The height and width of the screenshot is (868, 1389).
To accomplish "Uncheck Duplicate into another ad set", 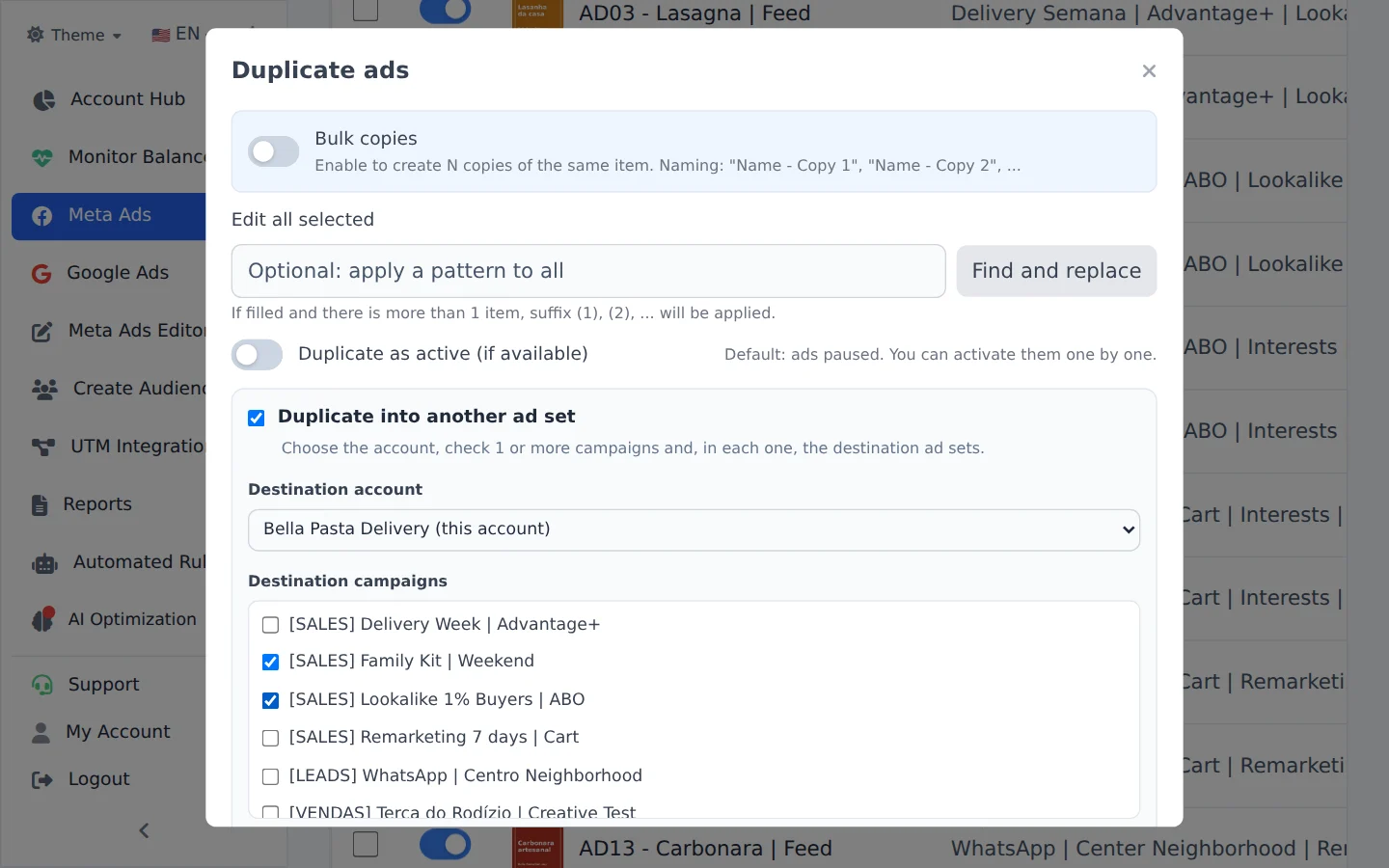I will [256, 418].
